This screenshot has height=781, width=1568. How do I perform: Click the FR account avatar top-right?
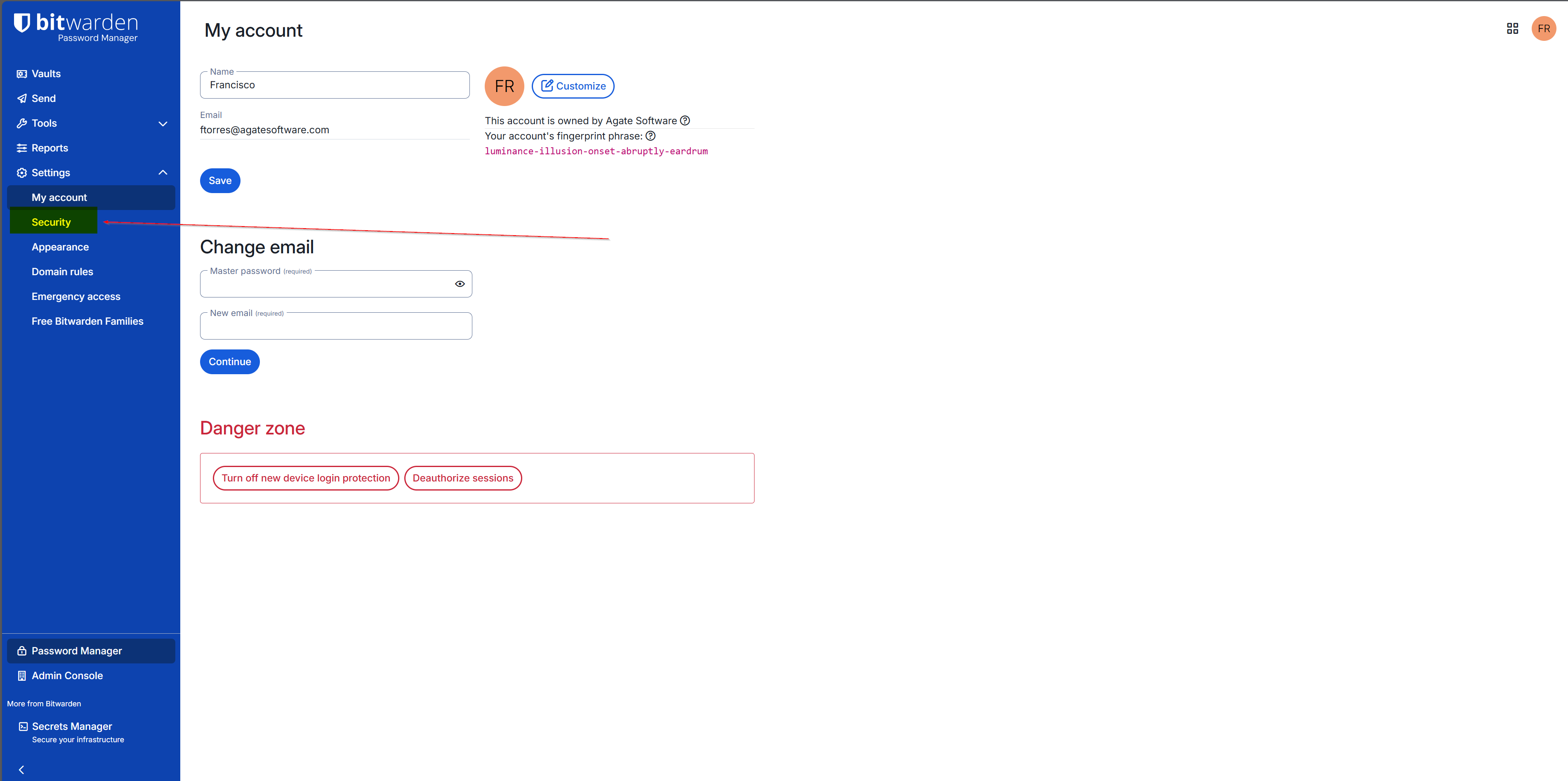(x=1543, y=28)
